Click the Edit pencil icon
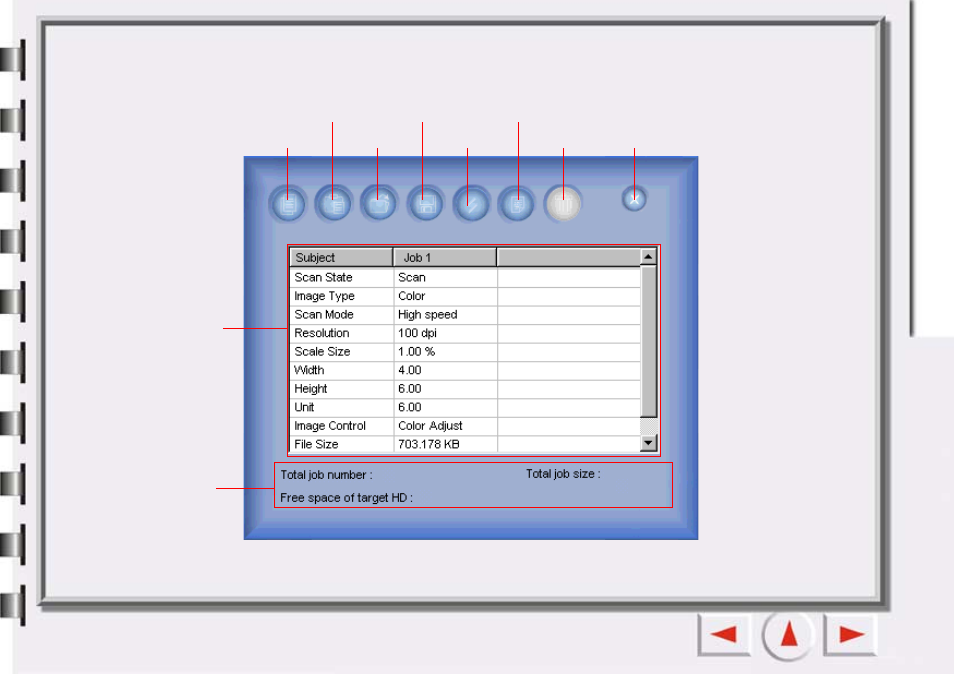Viewport: 954px width, 674px height. [471, 204]
